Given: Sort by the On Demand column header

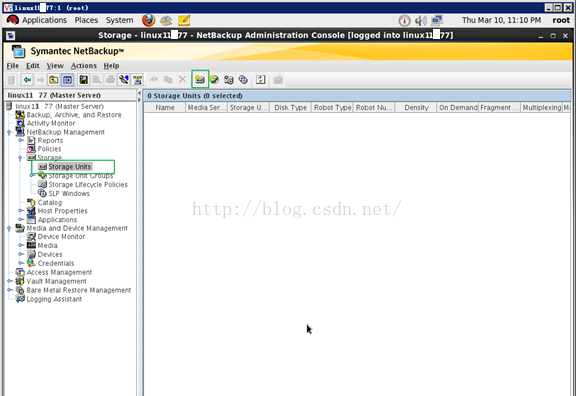Looking at the screenshot, I should pos(458,108).
